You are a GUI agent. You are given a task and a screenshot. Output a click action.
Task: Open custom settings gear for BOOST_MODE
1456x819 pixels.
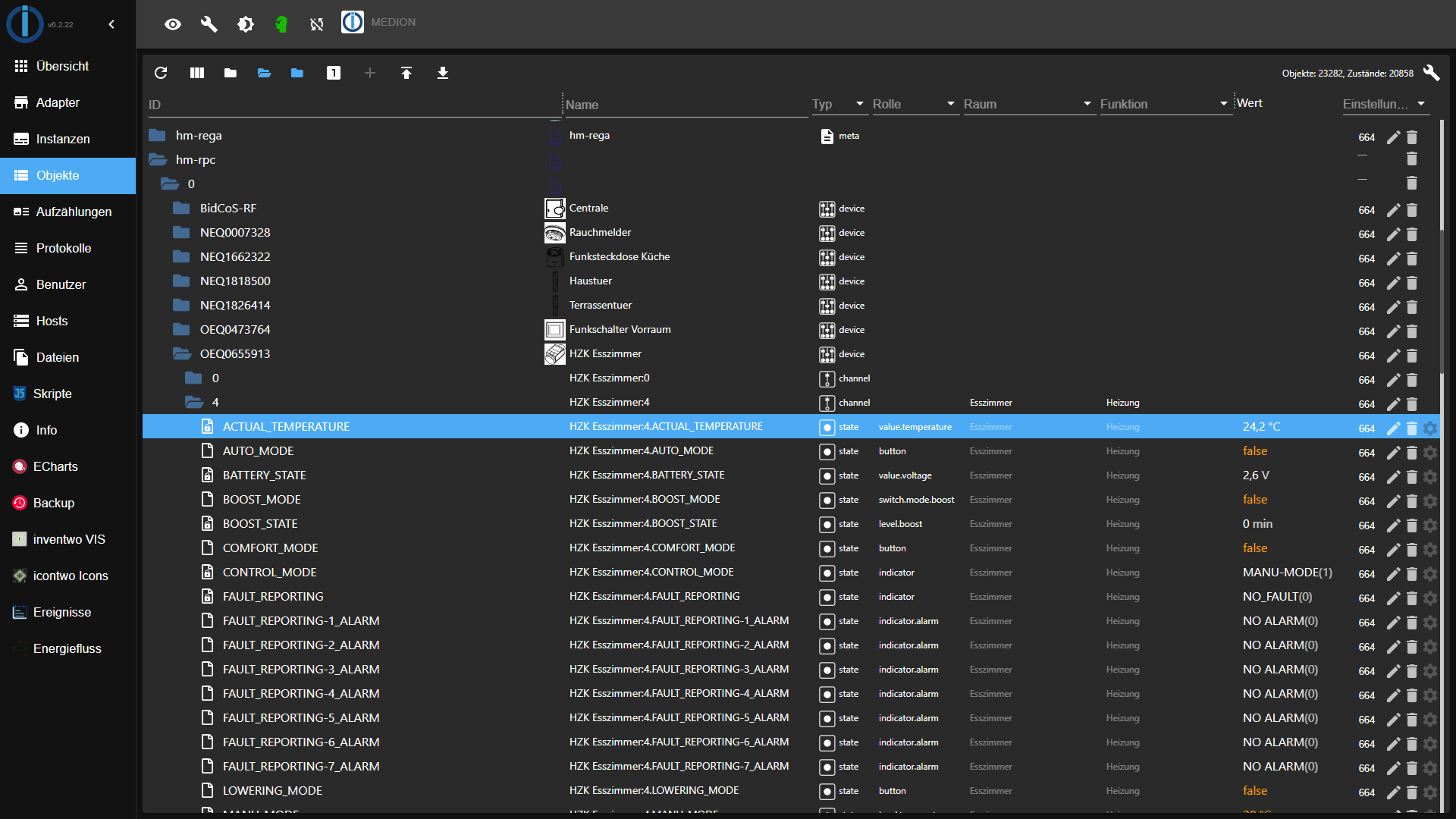click(x=1431, y=501)
